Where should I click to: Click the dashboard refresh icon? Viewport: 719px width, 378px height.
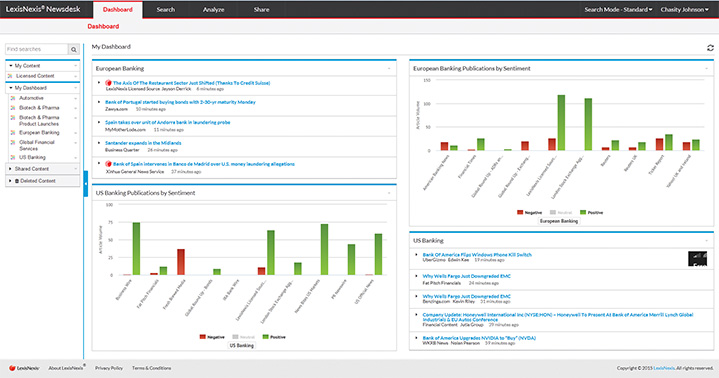click(x=710, y=48)
